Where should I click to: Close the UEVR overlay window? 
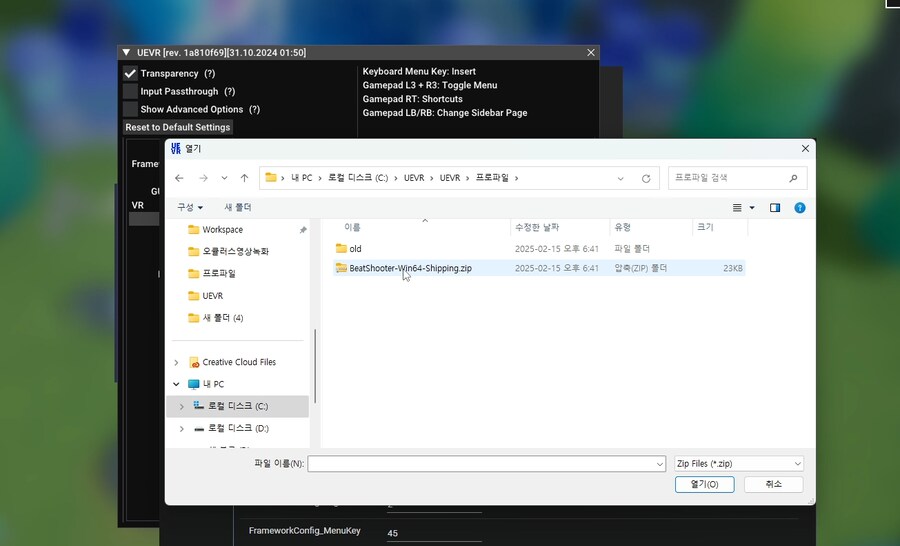(x=591, y=53)
